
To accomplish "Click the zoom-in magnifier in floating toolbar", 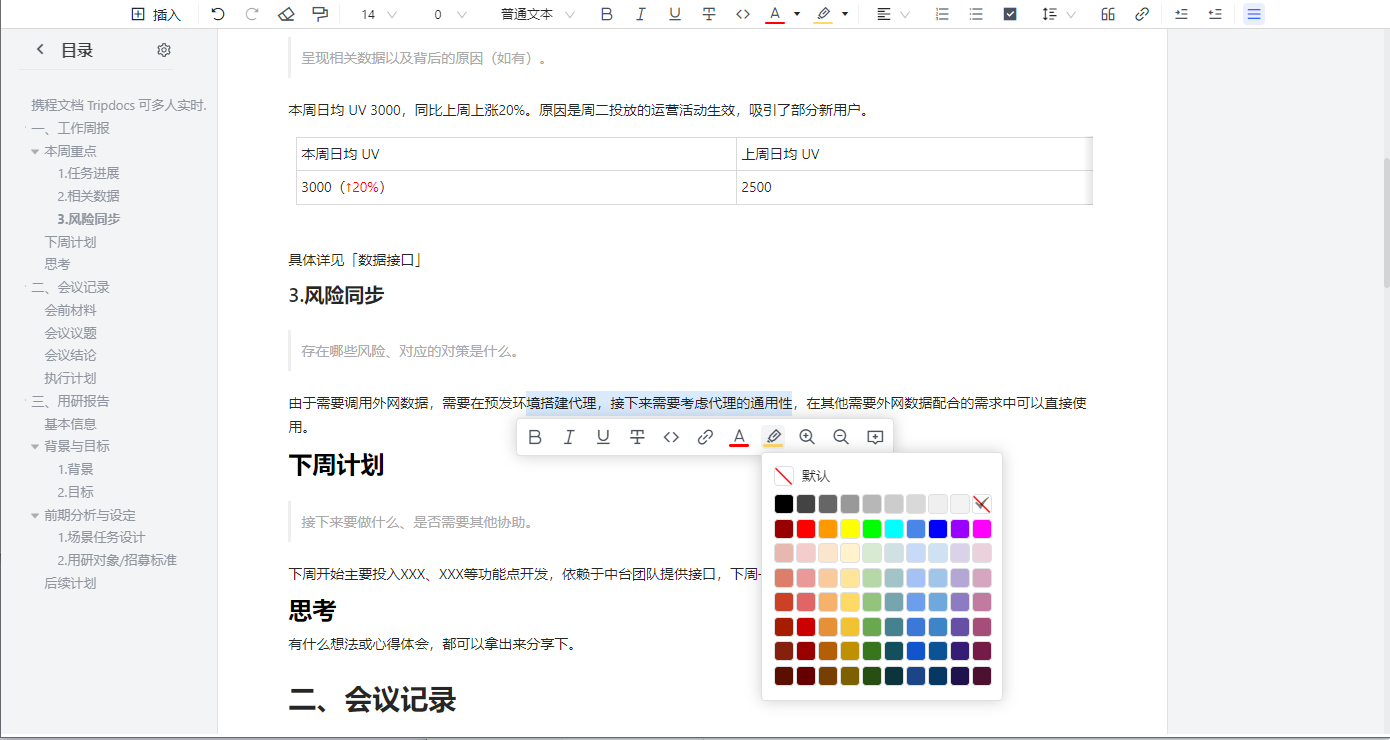I will [807, 437].
